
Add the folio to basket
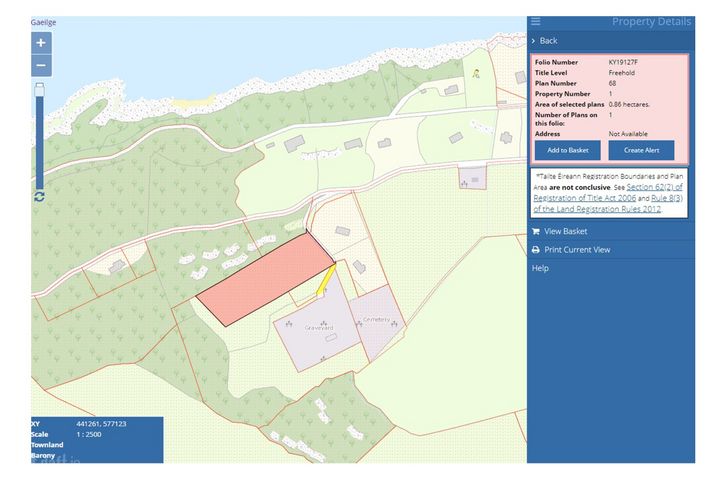click(567, 150)
